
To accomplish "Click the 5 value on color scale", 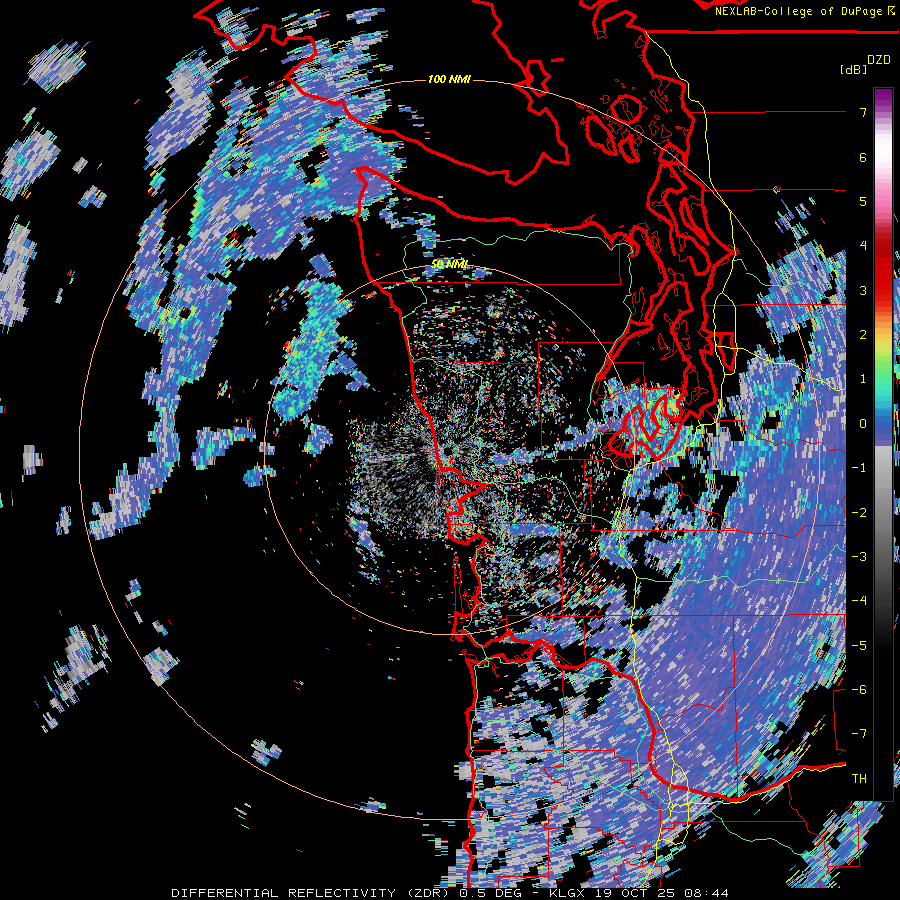I will (863, 201).
